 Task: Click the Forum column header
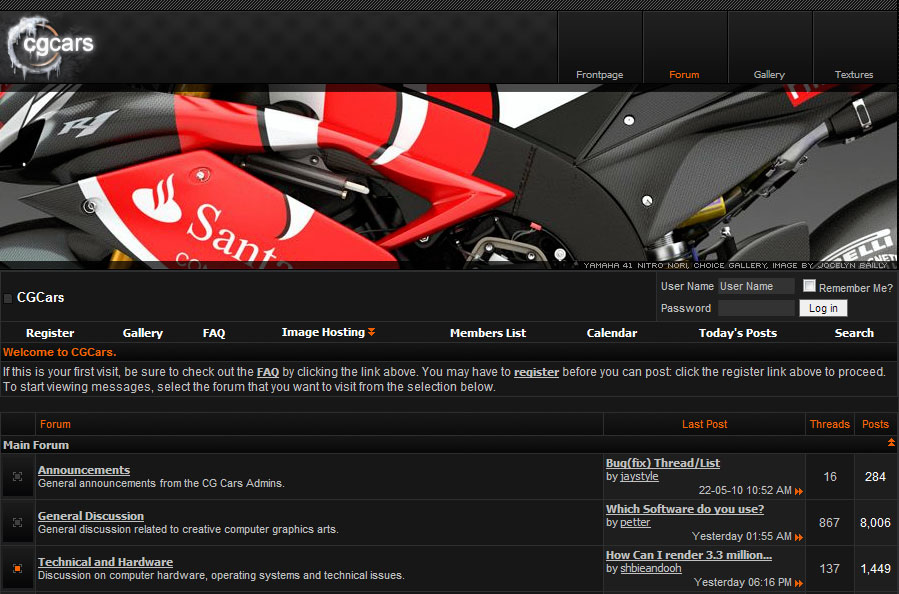[x=55, y=424]
